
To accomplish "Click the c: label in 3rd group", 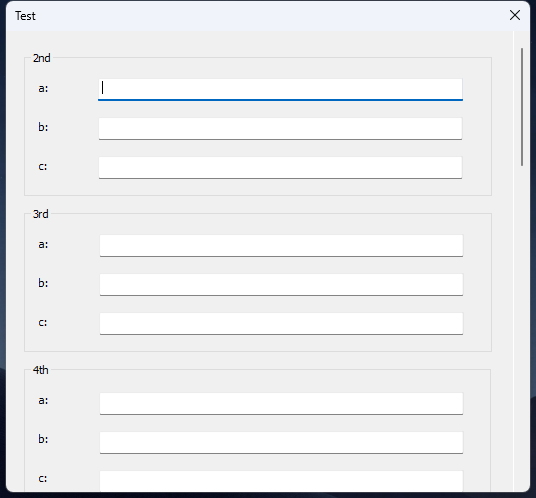I will [43, 322].
